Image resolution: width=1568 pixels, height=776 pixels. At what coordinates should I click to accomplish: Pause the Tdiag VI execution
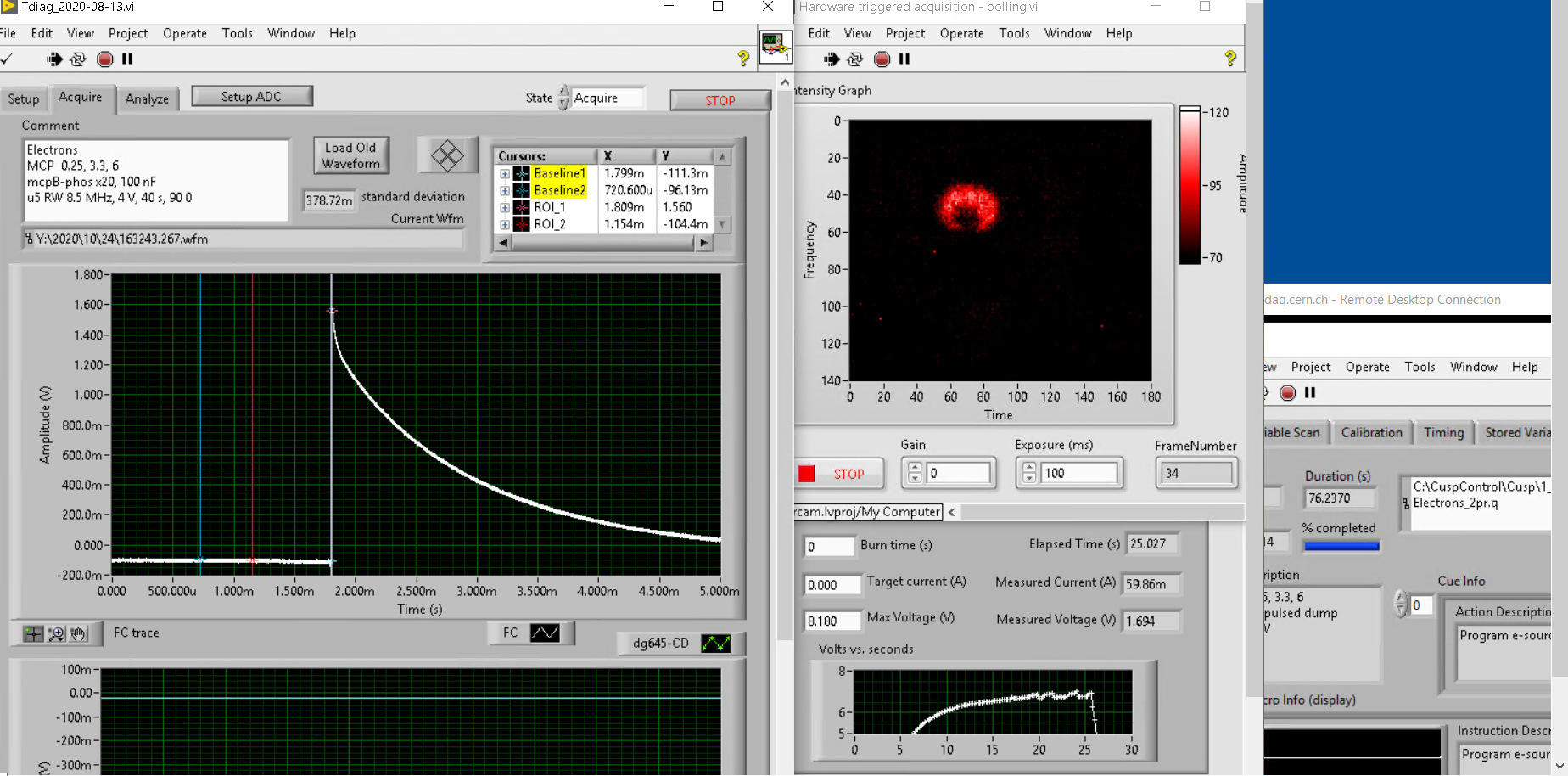coord(127,59)
